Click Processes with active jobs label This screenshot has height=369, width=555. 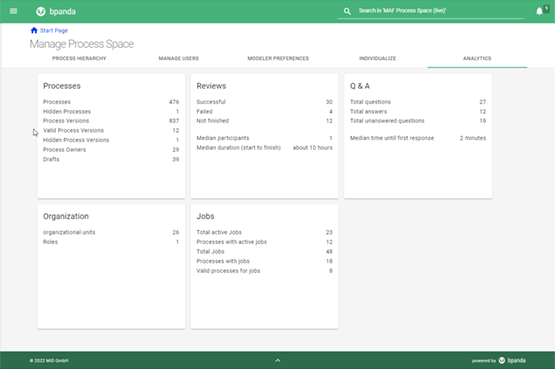pyautogui.click(x=231, y=242)
